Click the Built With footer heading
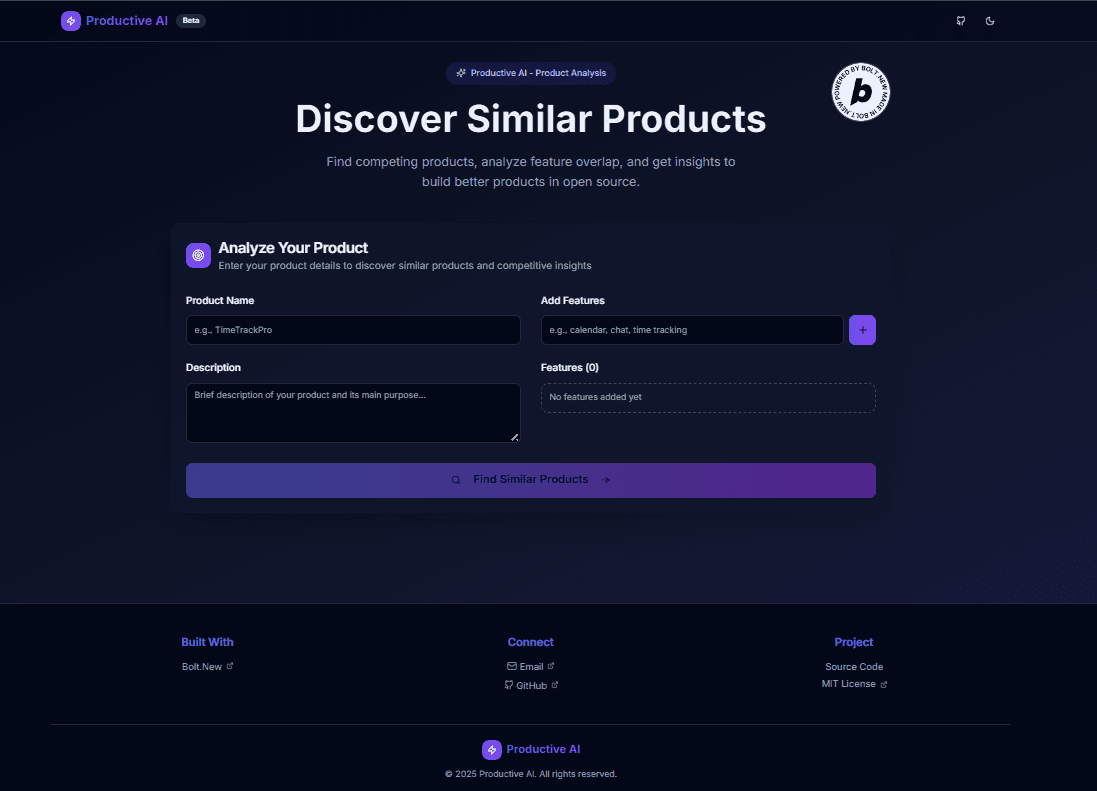The height and width of the screenshot is (791, 1097). coord(207,642)
